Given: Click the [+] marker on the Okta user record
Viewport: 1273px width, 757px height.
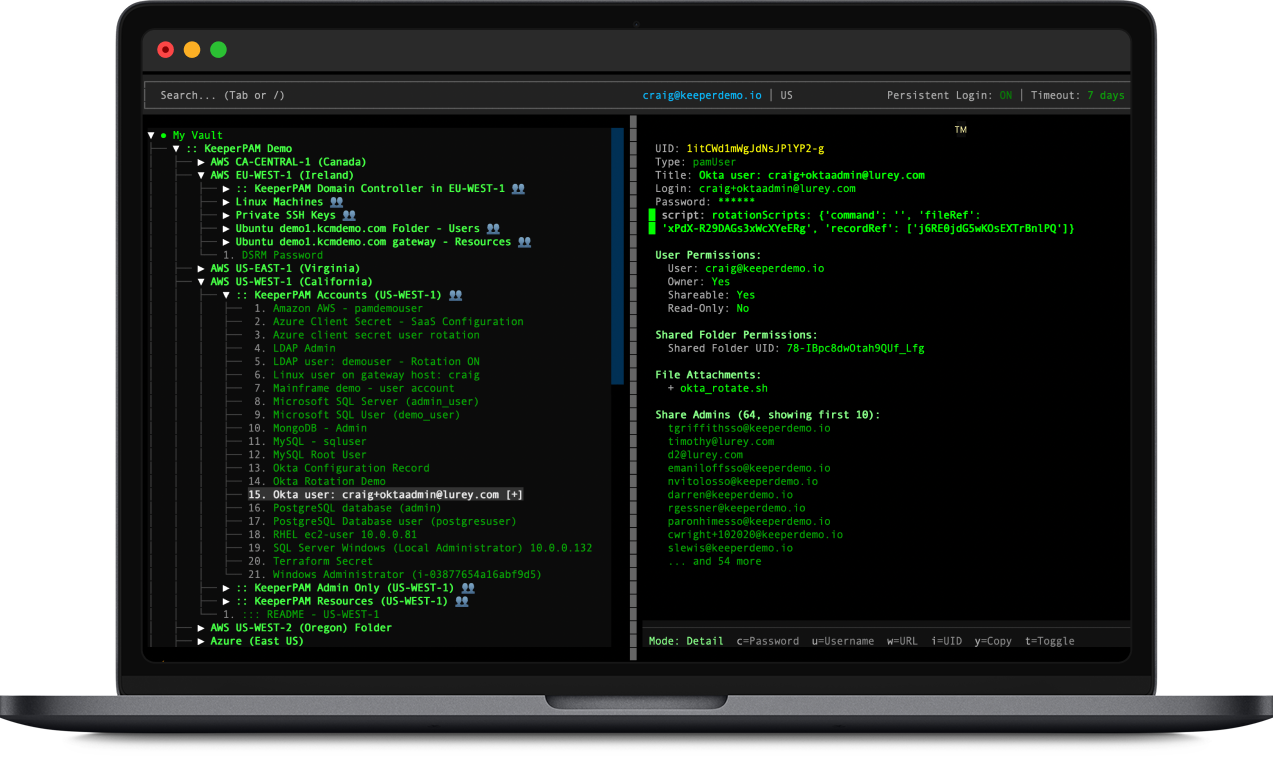Looking at the screenshot, I should click(514, 495).
